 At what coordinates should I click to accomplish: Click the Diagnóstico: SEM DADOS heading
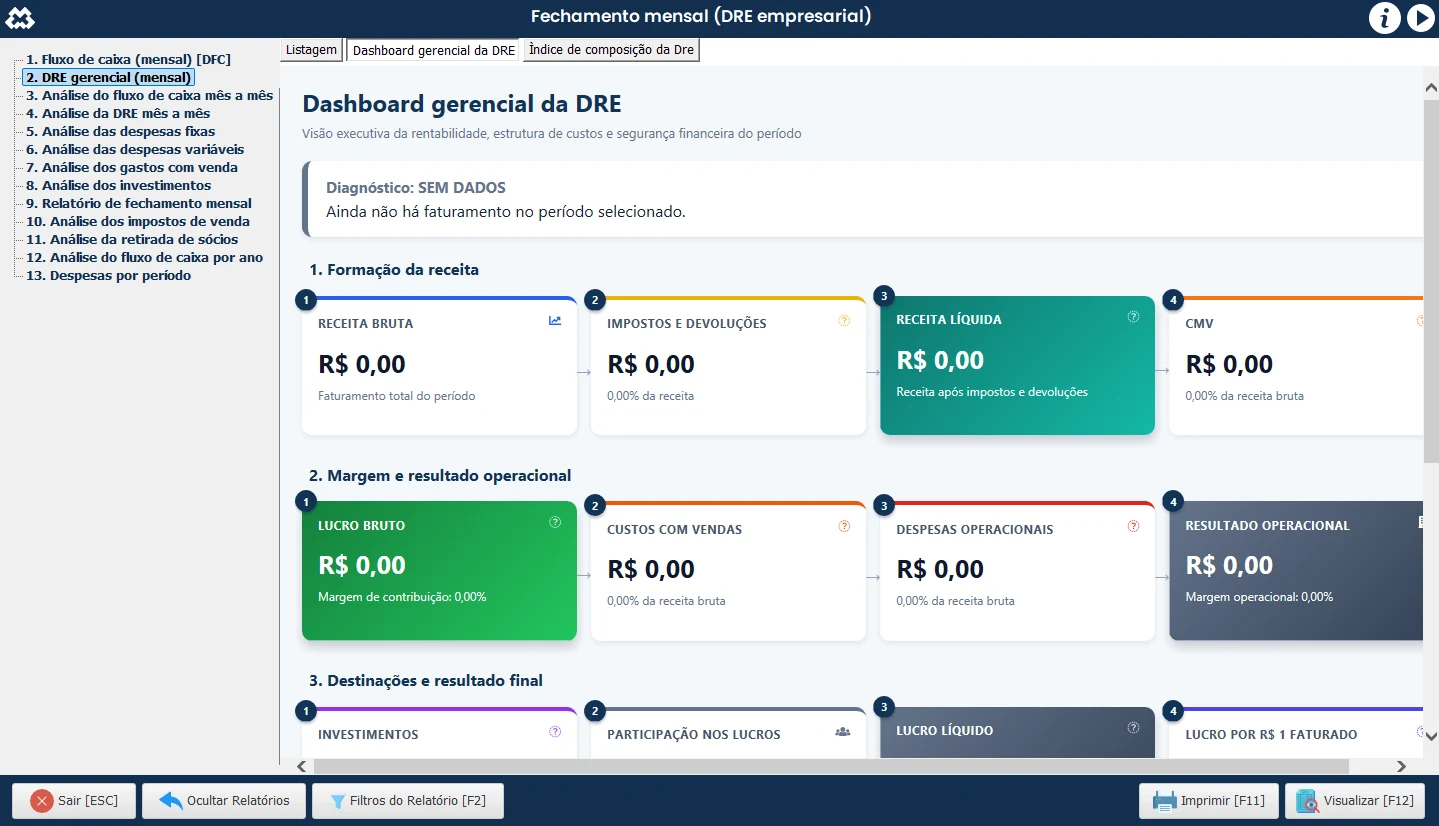[416, 188]
